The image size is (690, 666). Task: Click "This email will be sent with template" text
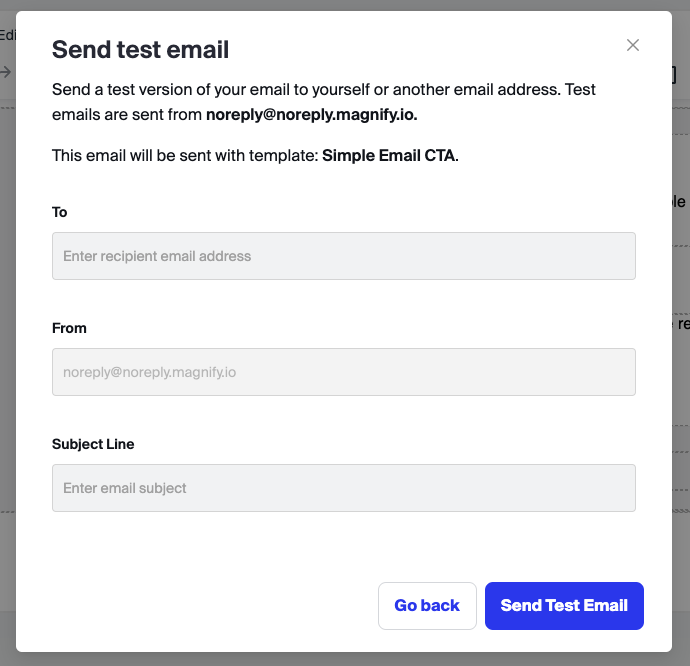(185, 157)
